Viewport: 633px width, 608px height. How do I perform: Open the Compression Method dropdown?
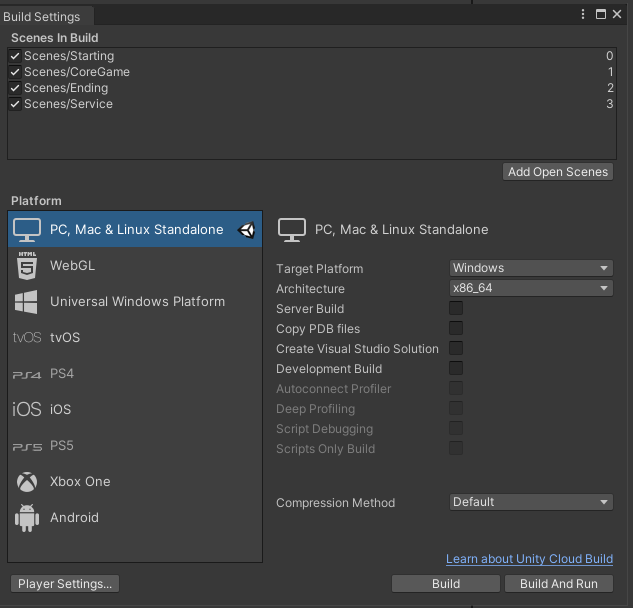click(531, 502)
